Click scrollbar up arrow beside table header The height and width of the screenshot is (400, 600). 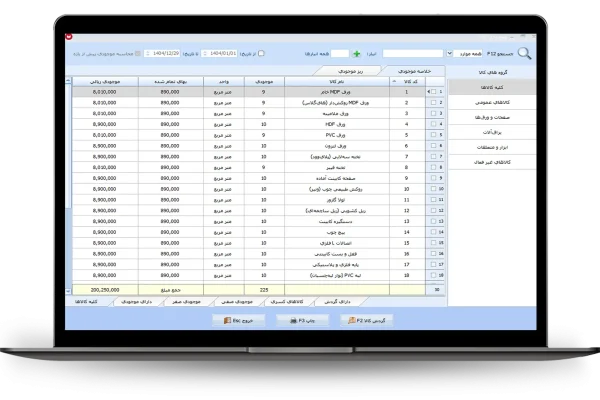pos(68,81)
